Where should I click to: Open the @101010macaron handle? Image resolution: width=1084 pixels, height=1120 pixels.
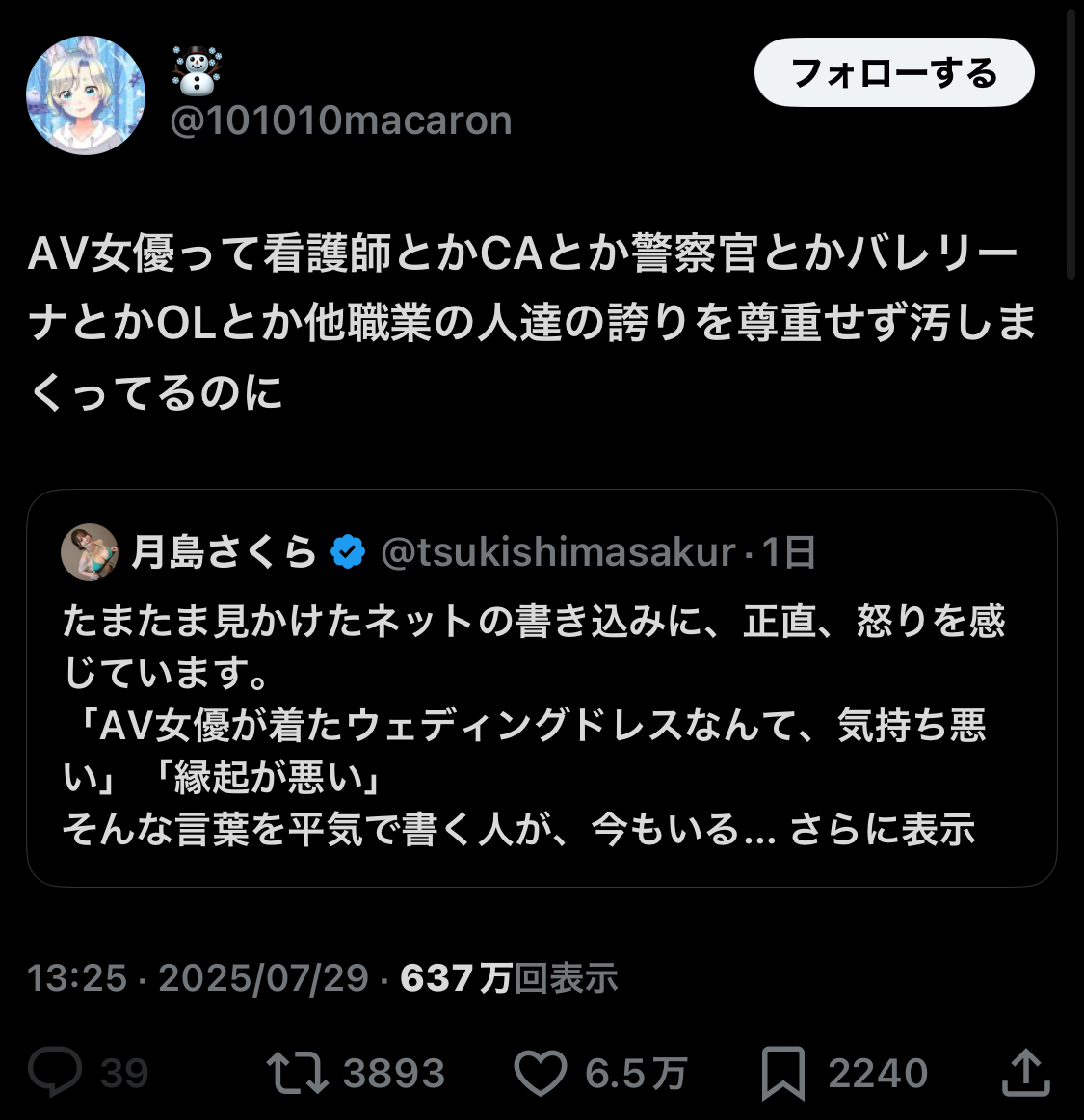(341, 120)
